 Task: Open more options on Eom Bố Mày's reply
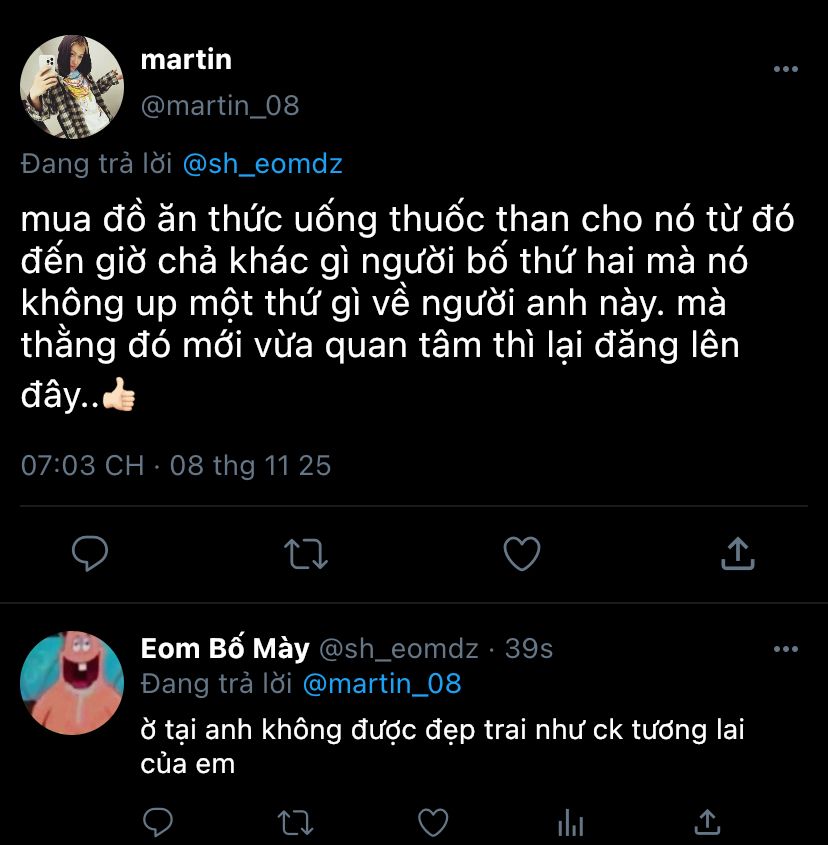pyautogui.click(x=786, y=649)
